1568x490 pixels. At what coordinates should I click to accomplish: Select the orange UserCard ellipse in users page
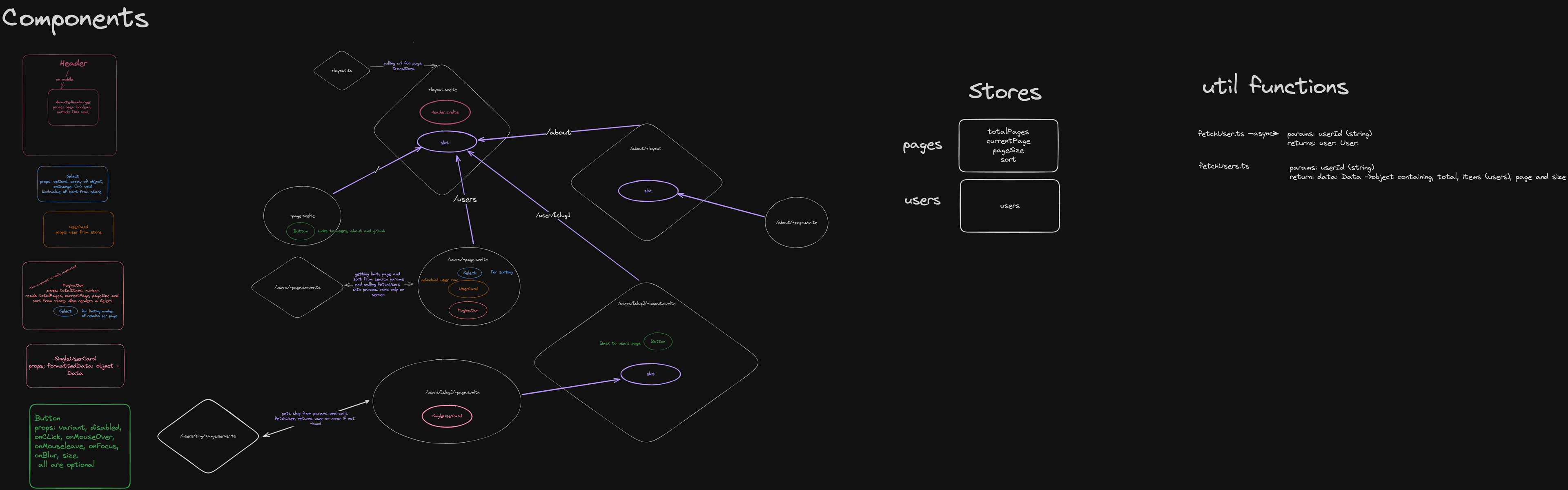point(468,289)
